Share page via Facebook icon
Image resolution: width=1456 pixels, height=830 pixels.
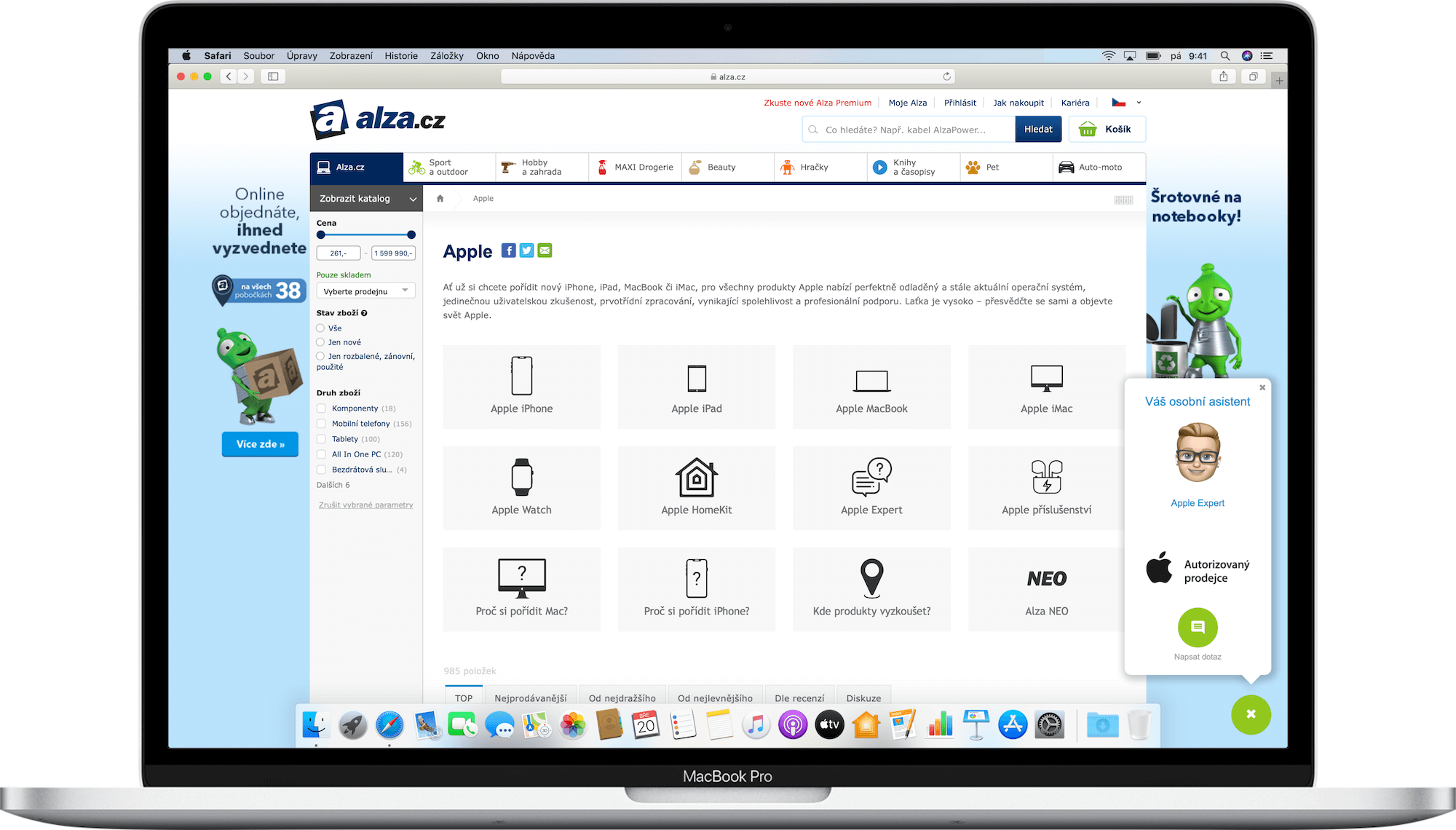[509, 250]
